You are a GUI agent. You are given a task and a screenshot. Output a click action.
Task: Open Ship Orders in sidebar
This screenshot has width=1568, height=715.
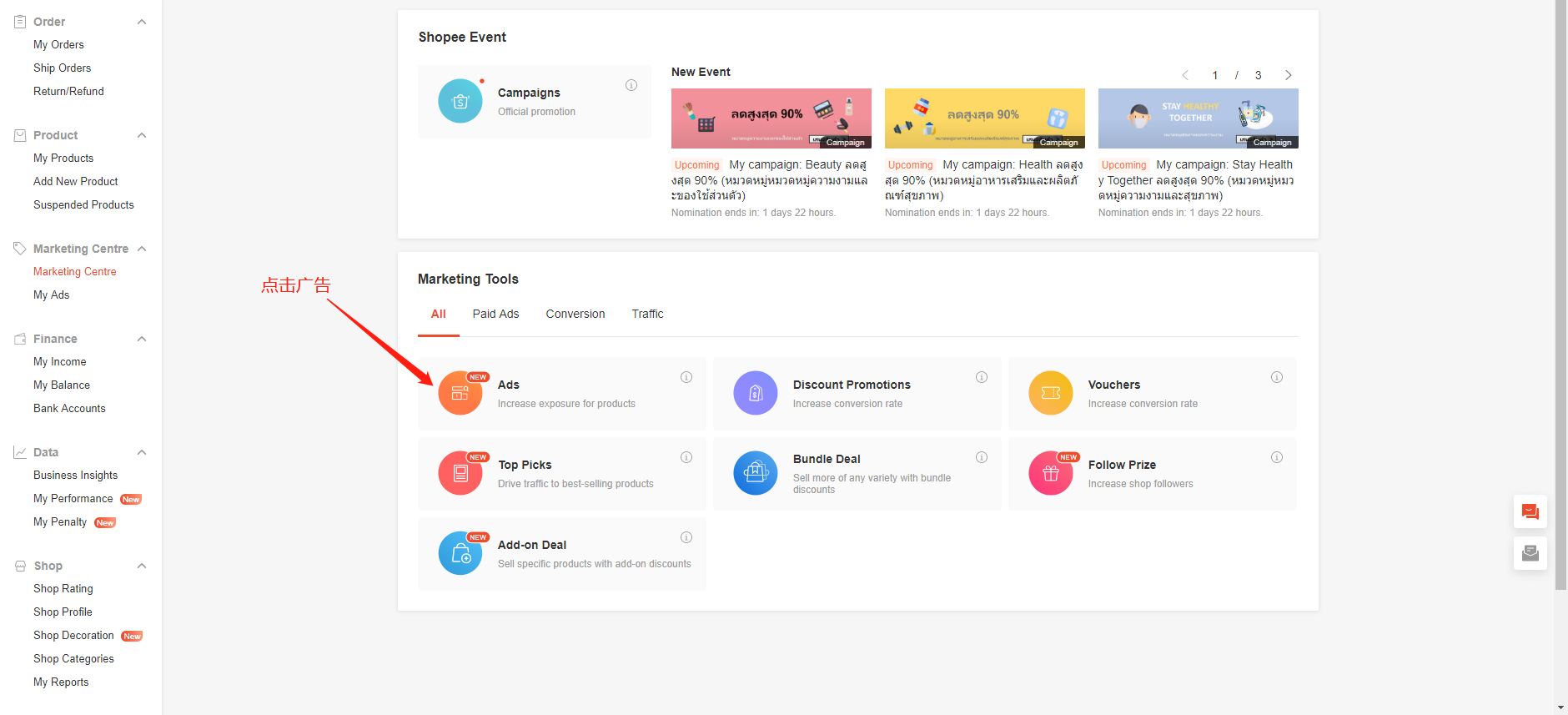click(x=63, y=68)
